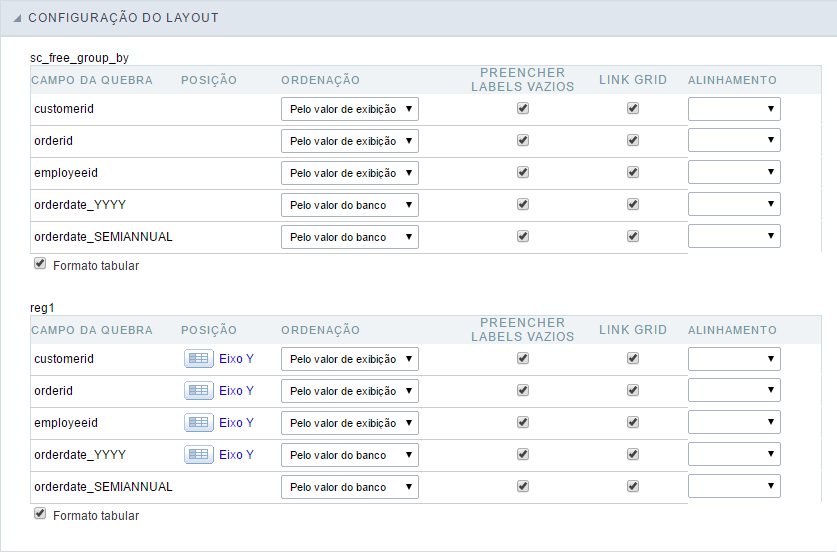
Task: Open ordenação dropdown for reg1 employeeid
Action: point(350,423)
